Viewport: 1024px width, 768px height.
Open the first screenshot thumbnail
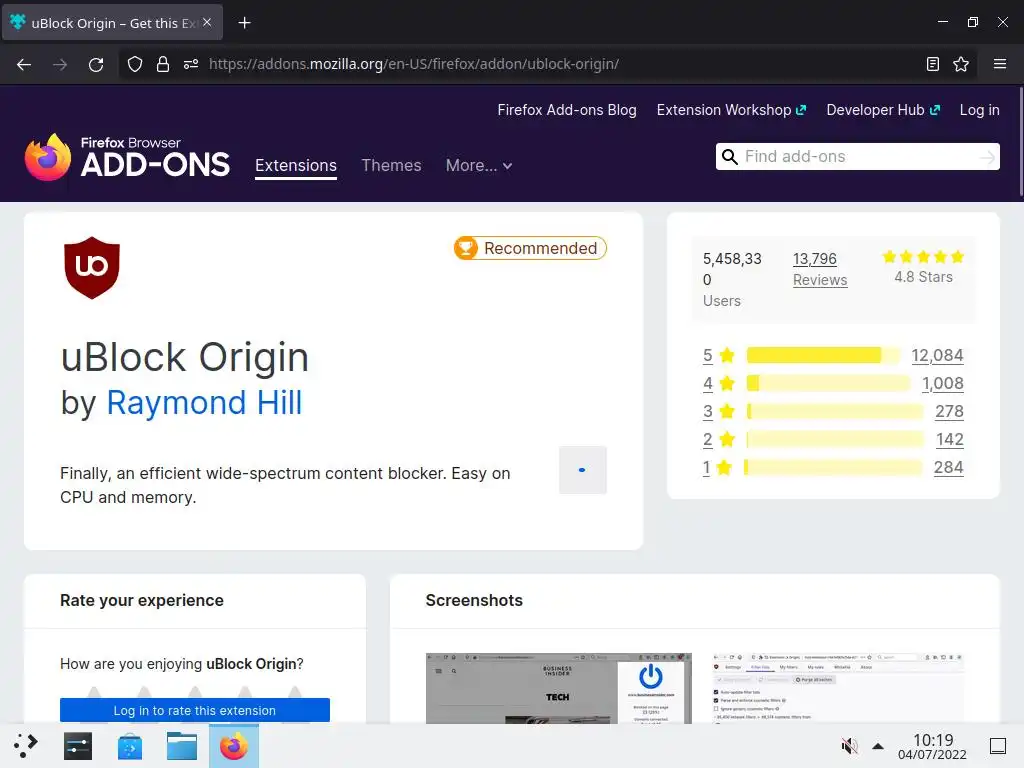(558, 688)
